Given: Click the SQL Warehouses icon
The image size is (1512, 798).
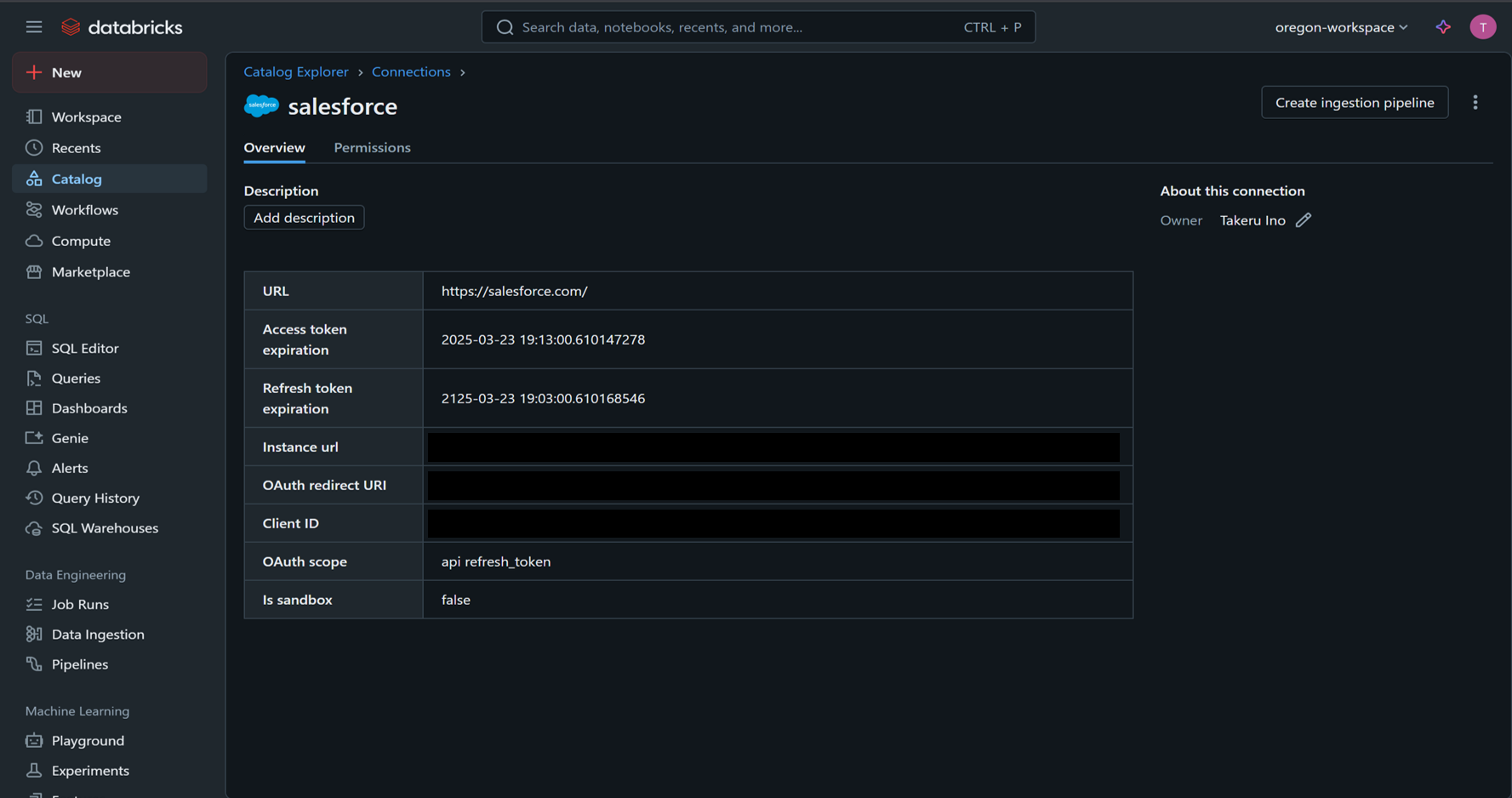Looking at the screenshot, I should point(34,528).
